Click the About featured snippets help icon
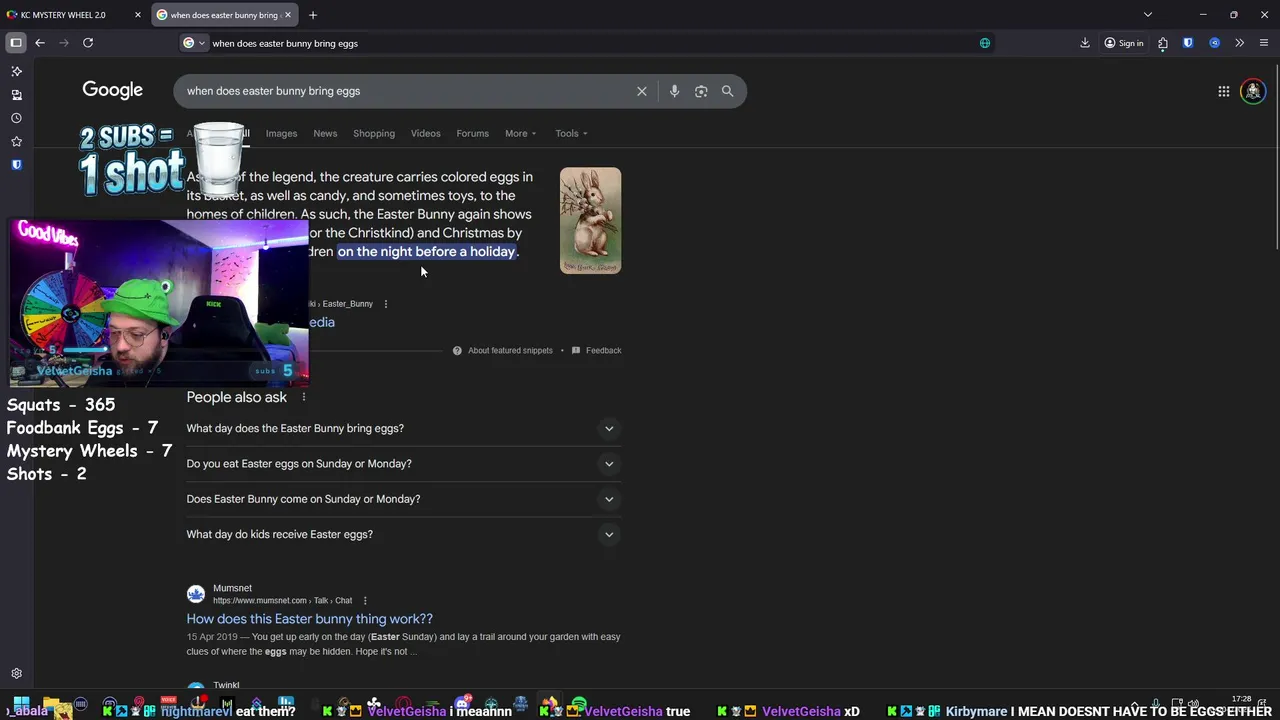1280x720 pixels. coord(457,351)
